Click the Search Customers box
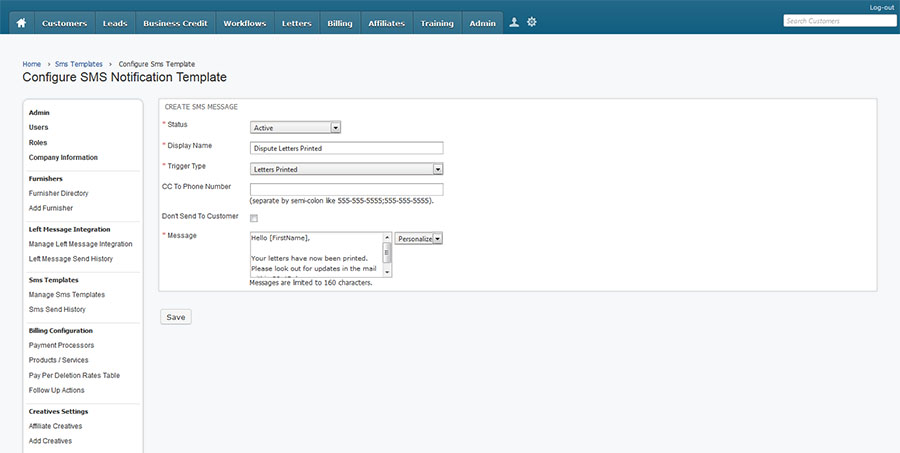Screen dimensions: 900x453 click(x=837, y=20)
